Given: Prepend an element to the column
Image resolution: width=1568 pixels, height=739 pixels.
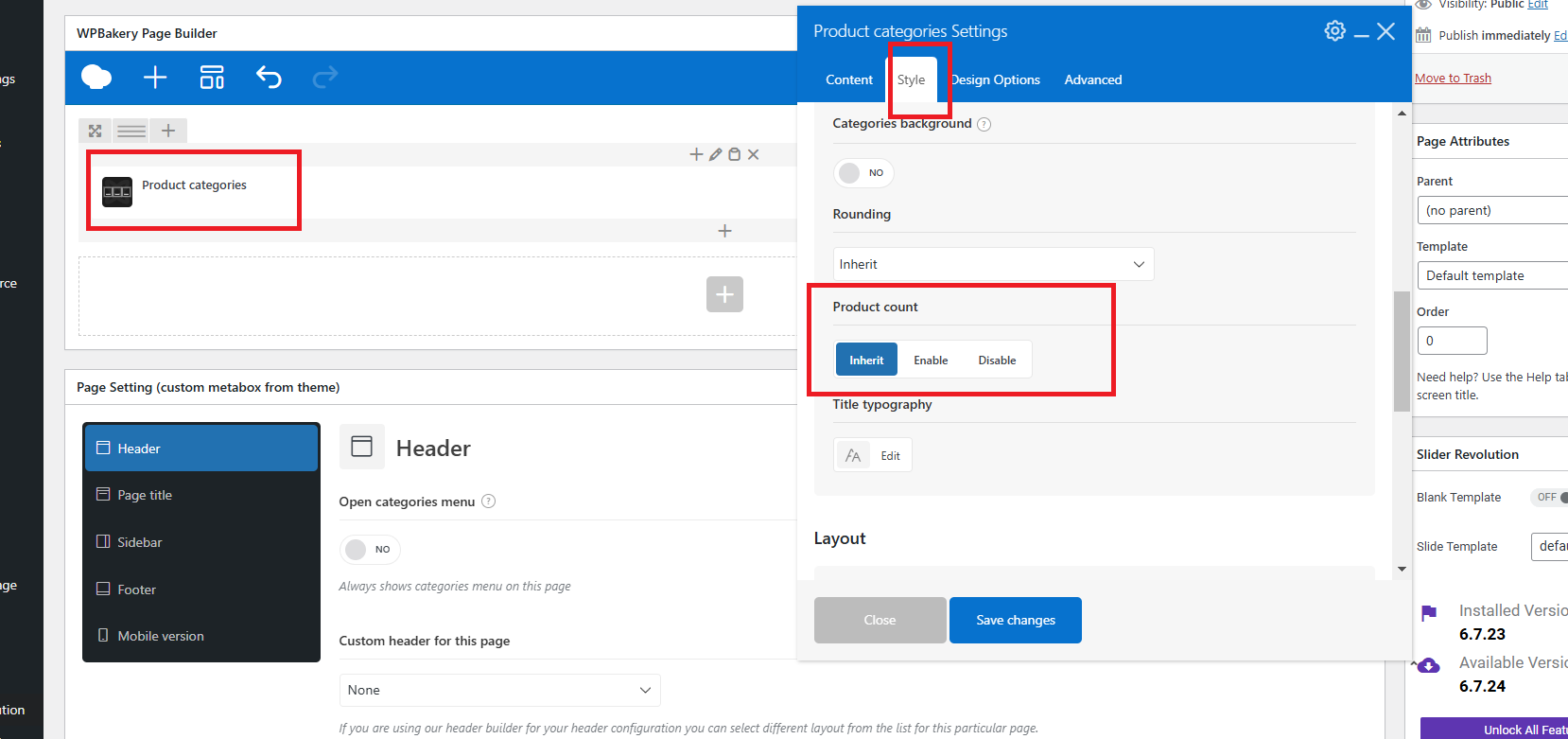Looking at the screenshot, I should tap(696, 154).
